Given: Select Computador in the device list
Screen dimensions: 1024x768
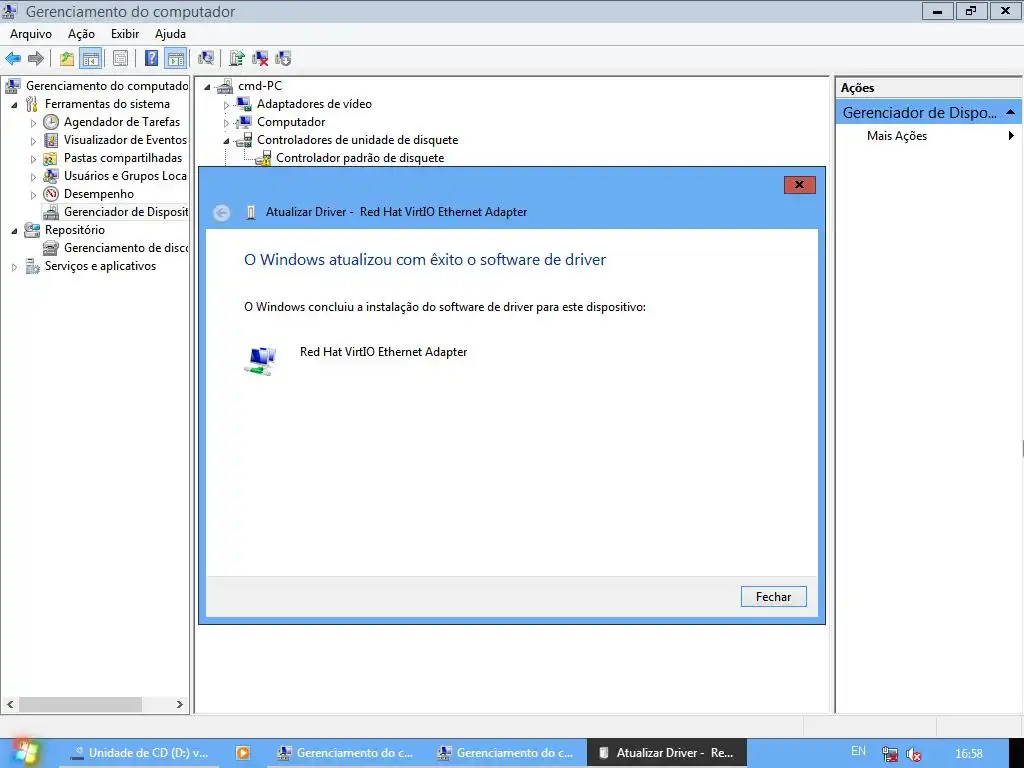Looking at the screenshot, I should point(291,122).
